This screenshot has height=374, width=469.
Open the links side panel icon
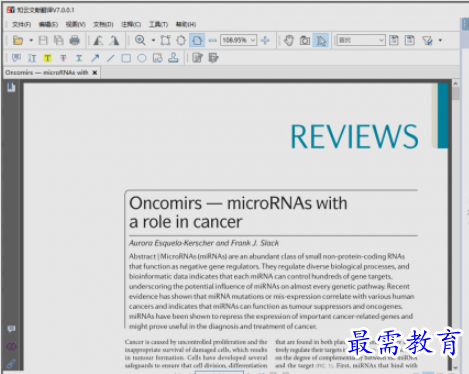click(11, 346)
